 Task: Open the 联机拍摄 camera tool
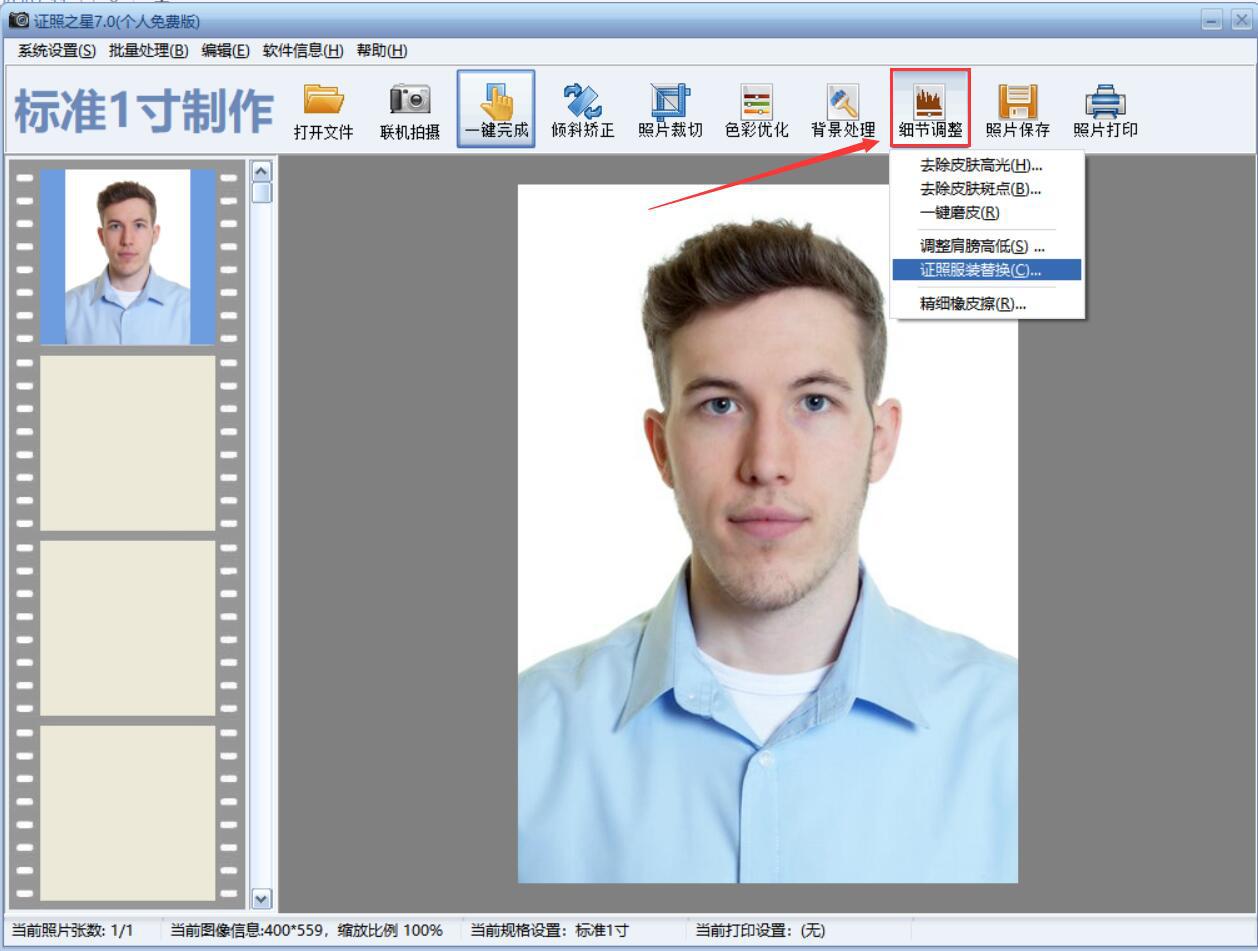pos(409,101)
